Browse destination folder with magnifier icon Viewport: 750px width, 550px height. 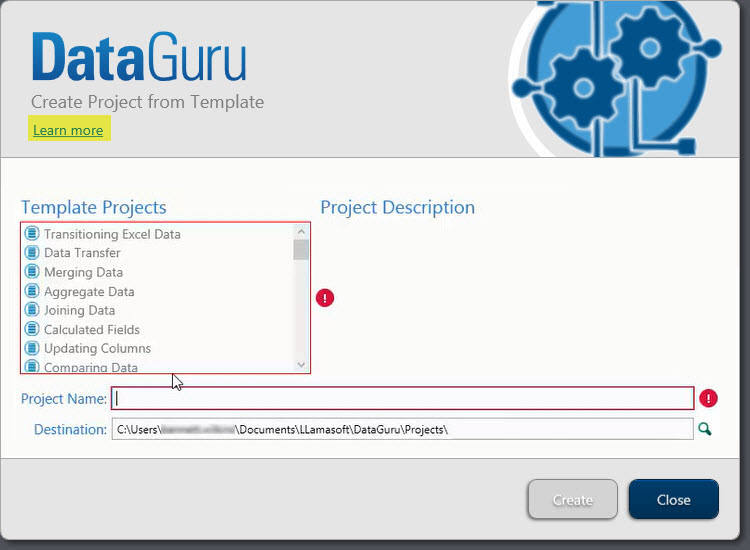point(705,429)
